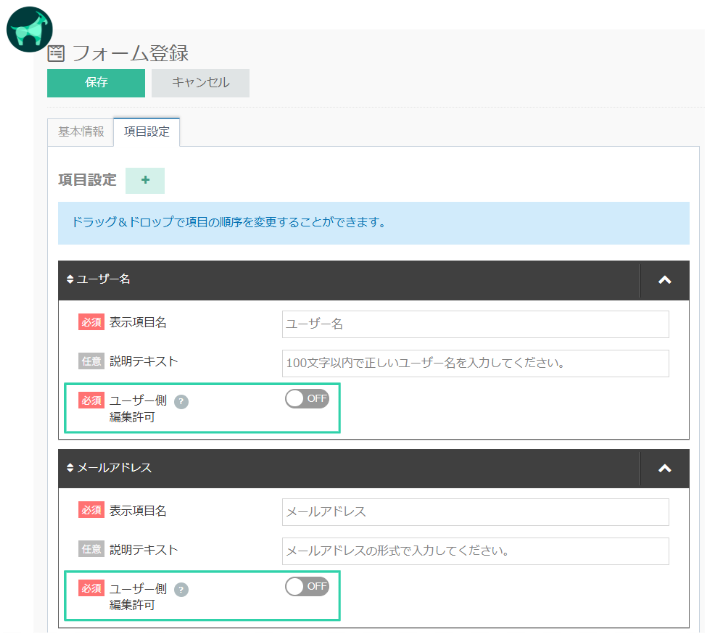Collapse the ユーザー名 section with chevron

coord(664,280)
